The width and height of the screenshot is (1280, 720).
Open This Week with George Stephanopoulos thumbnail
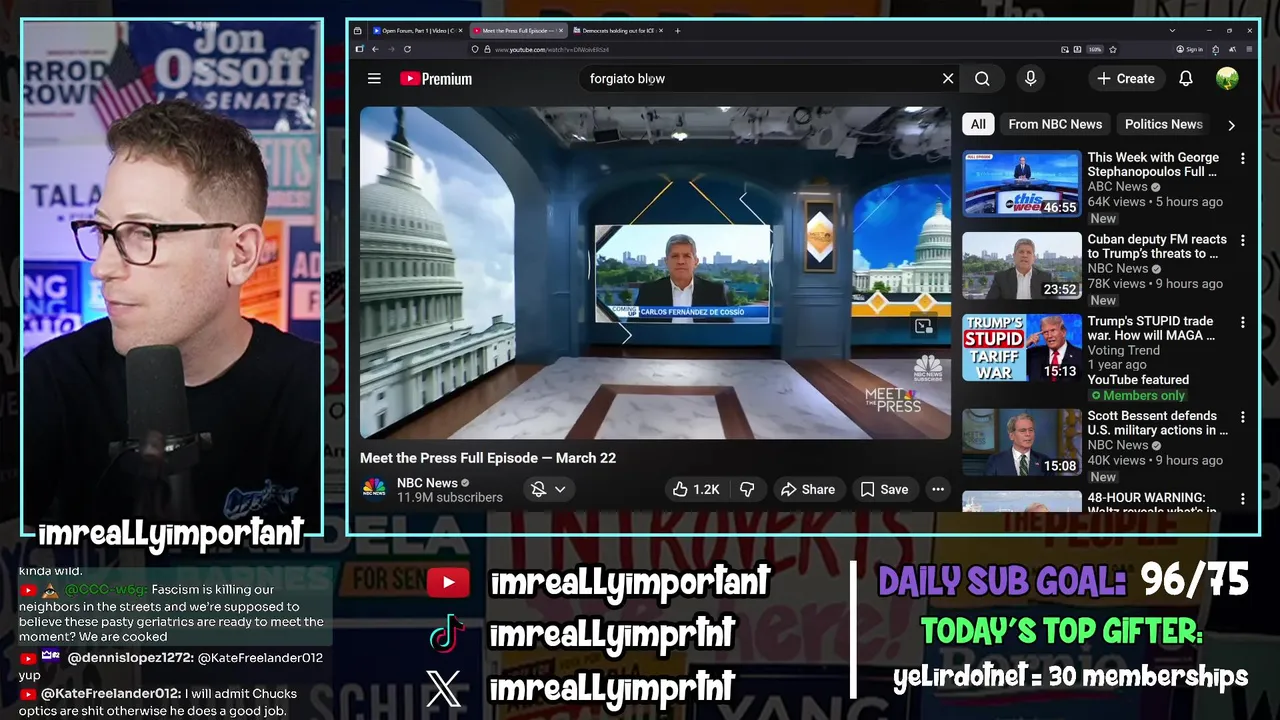pyautogui.click(x=1021, y=184)
